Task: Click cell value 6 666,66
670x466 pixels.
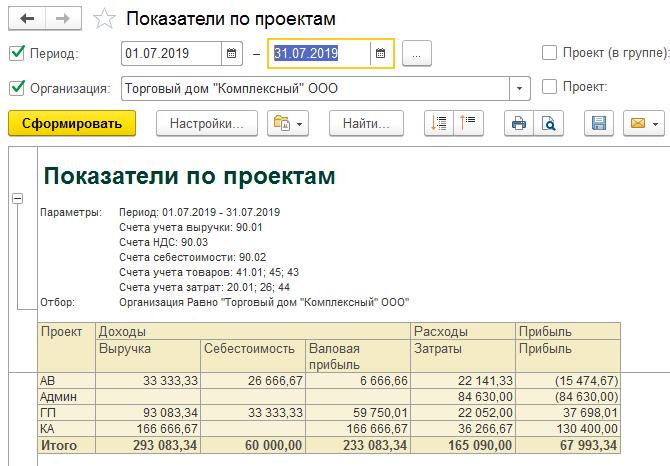Action: point(358,381)
